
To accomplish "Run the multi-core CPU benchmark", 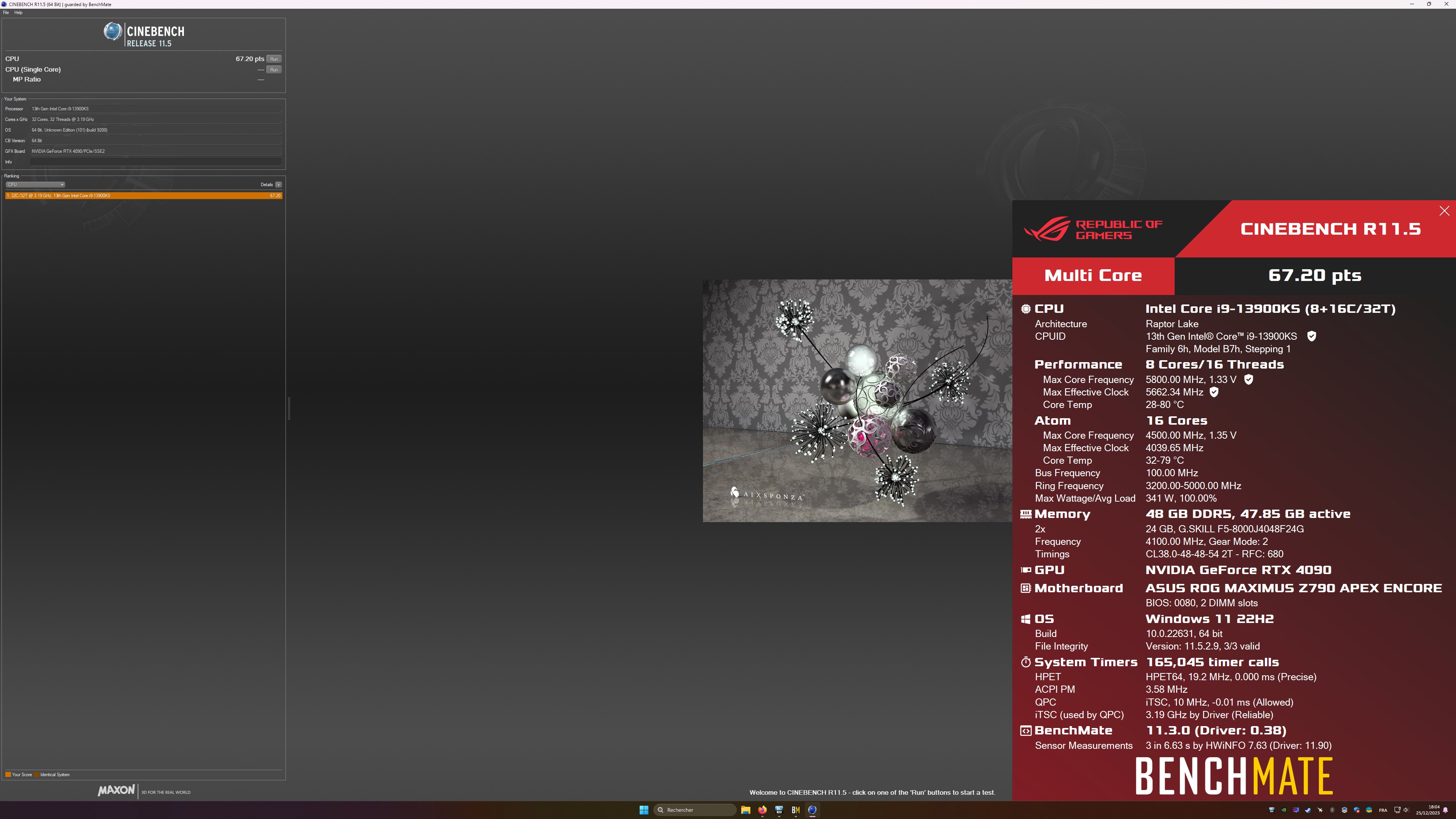I will [273, 59].
